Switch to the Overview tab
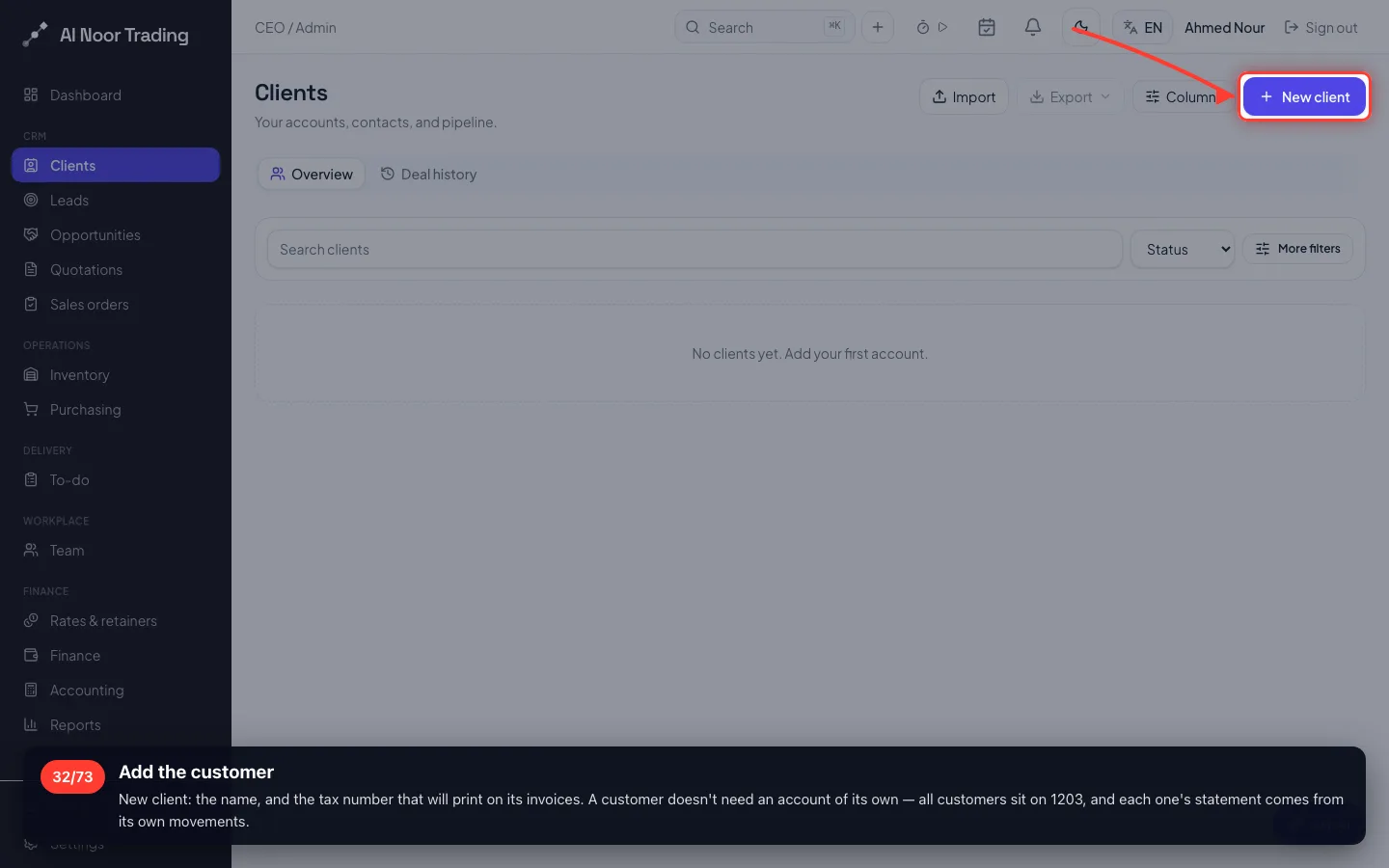Image resolution: width=1389 pixels, height=868 pixels. (x=312, y=174)
